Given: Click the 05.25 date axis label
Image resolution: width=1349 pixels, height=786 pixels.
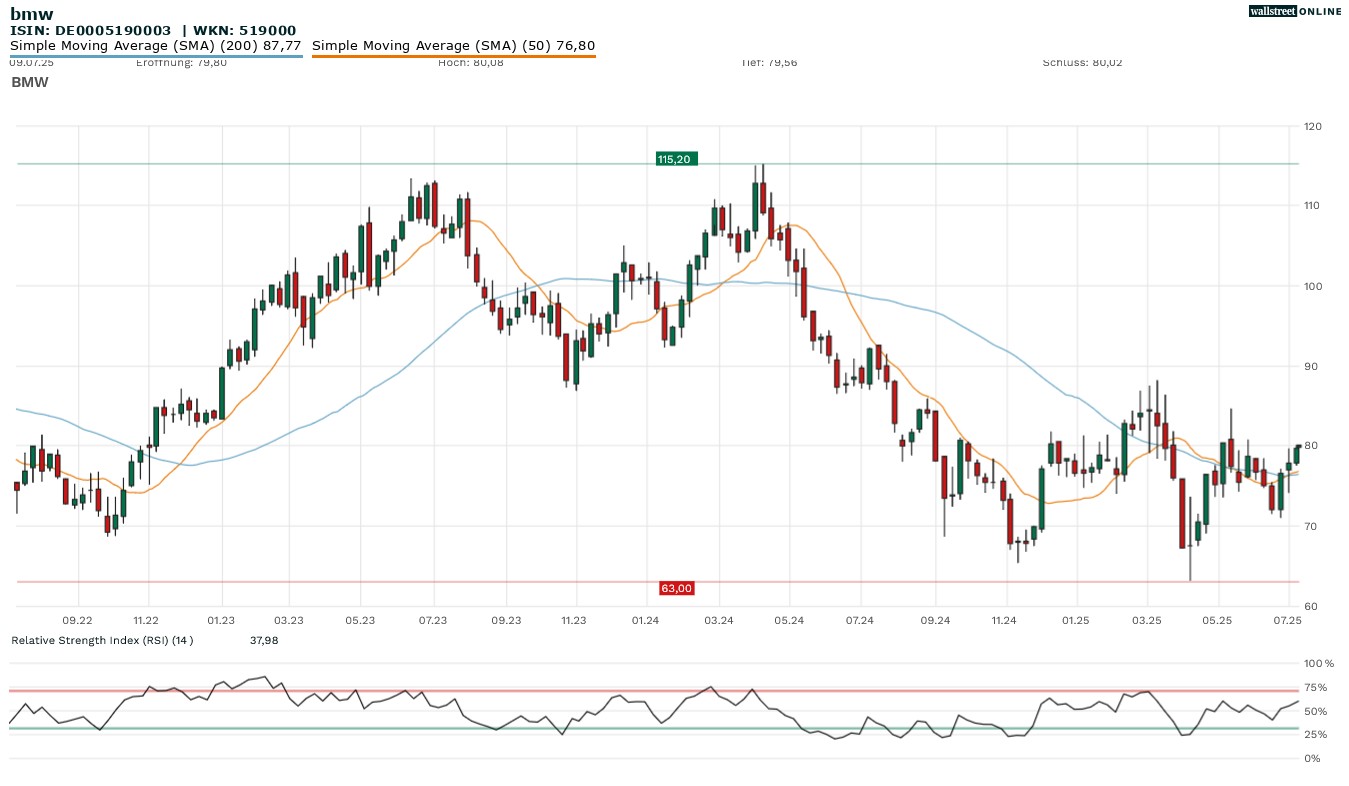Looking at the screenshot, I should [1216, 621].
